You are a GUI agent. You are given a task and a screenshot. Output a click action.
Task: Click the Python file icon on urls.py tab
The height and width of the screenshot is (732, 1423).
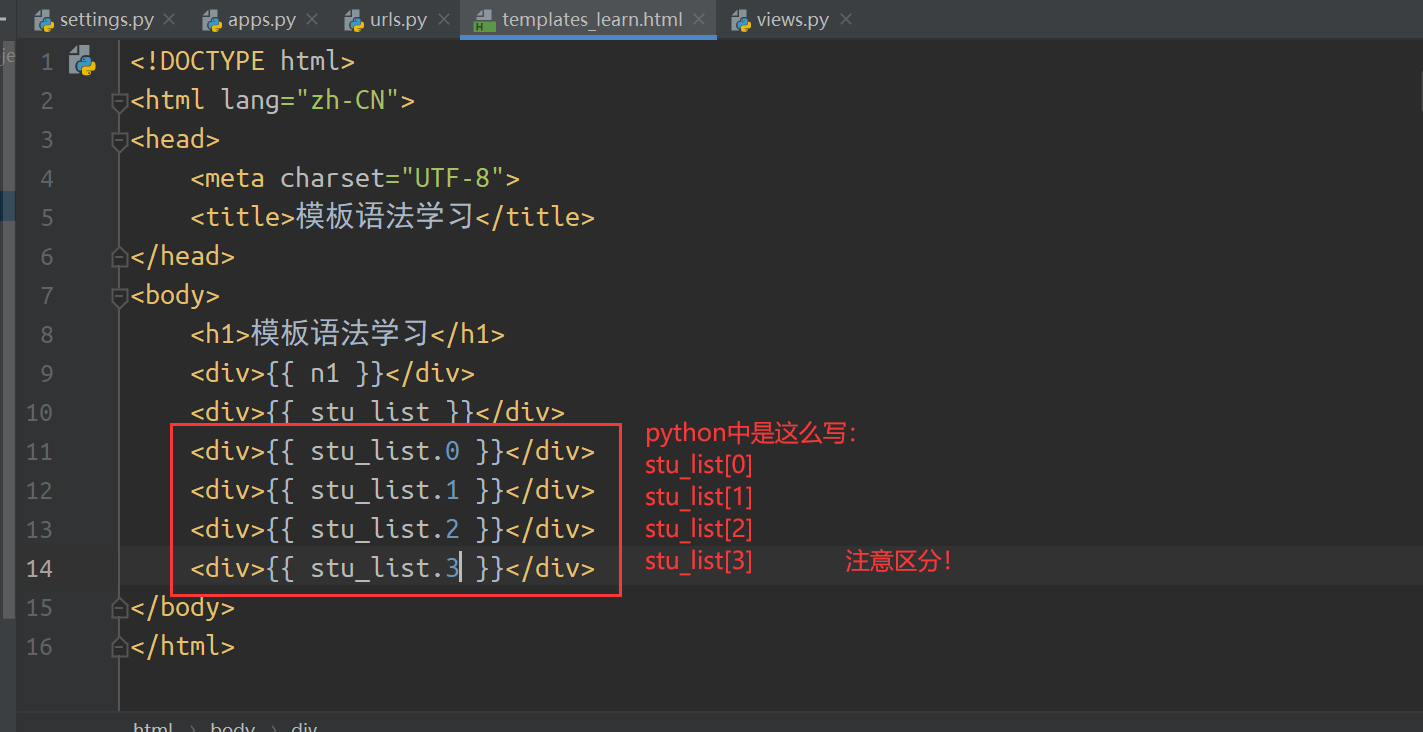[353, 20]
